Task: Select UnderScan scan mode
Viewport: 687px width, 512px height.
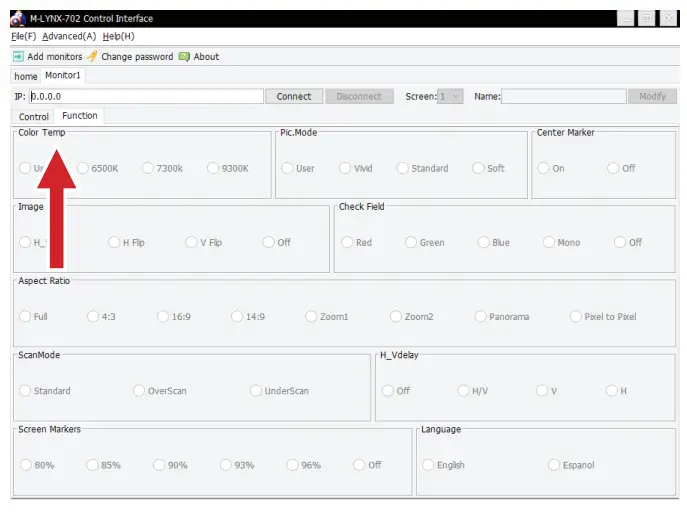Action: click(279, 390)
